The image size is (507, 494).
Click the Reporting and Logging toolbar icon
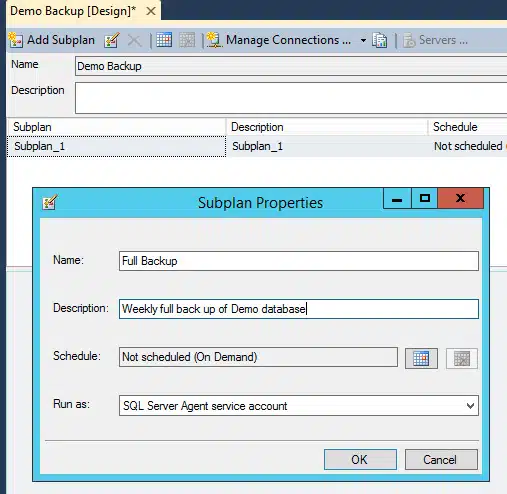click(380, 40)
